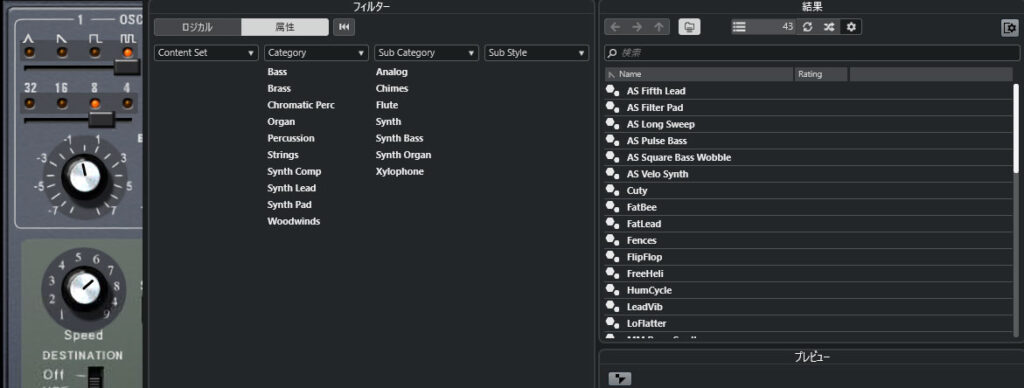
Task: Filter by Strings category
Action: pyautogui.click(x=283, y=155)
